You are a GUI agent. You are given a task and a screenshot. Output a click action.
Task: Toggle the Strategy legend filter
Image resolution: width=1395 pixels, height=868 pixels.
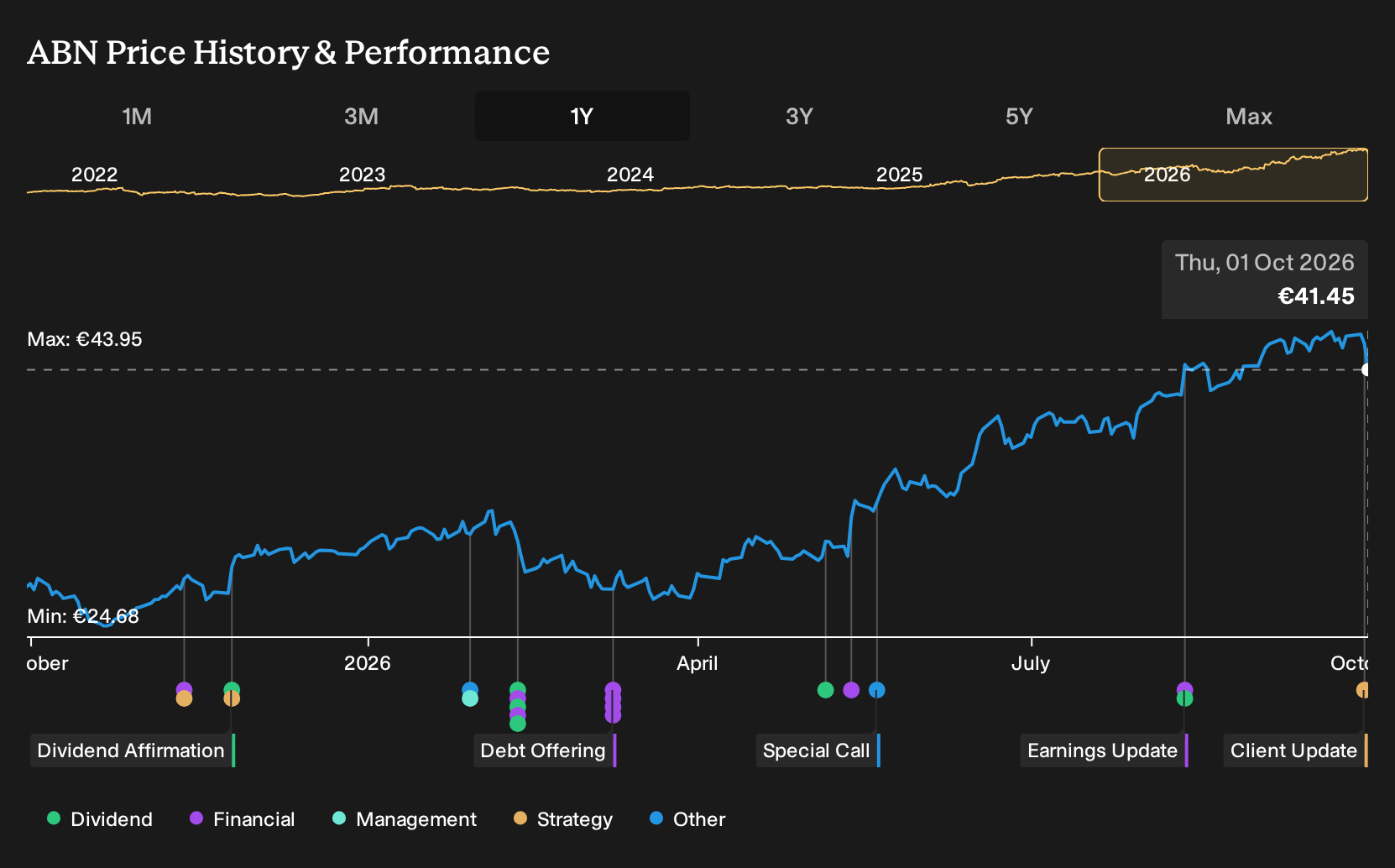563,819
